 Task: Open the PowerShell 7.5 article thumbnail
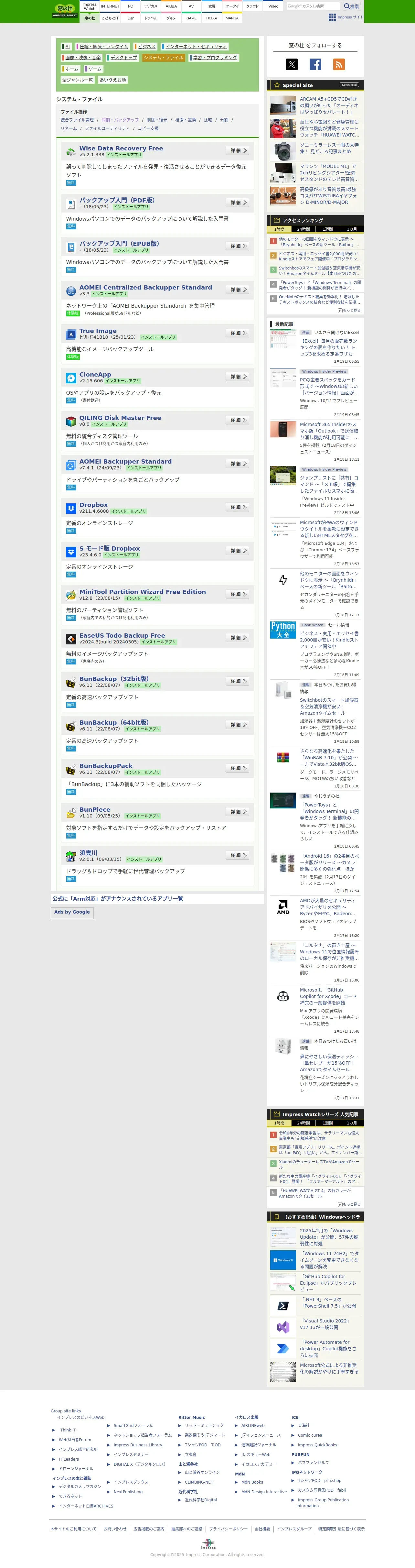click(283, 1306)
